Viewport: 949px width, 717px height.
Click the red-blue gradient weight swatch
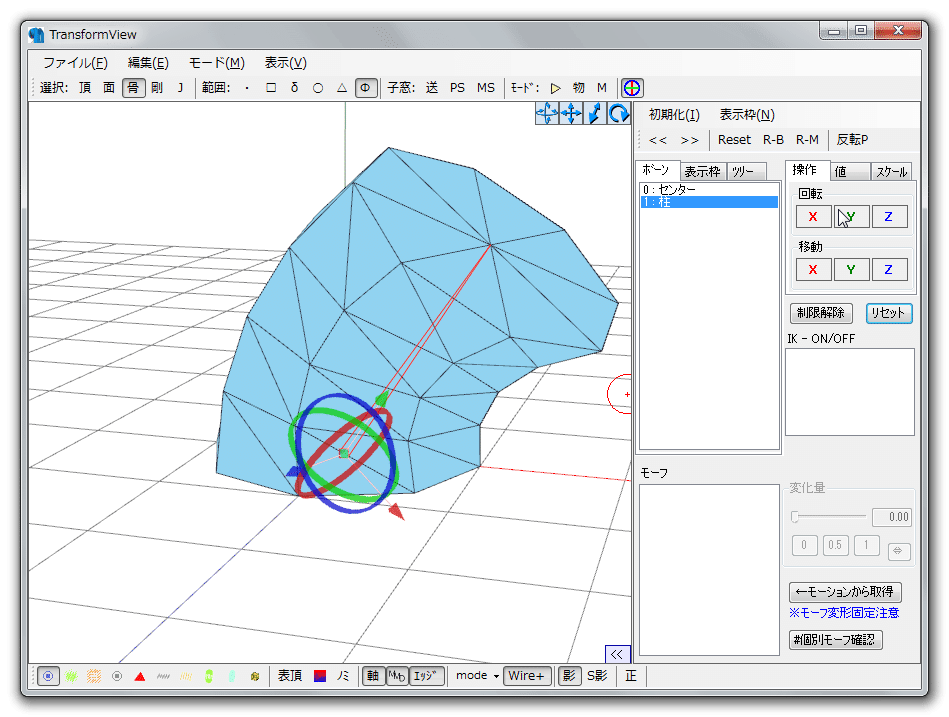tap(320, 676)
